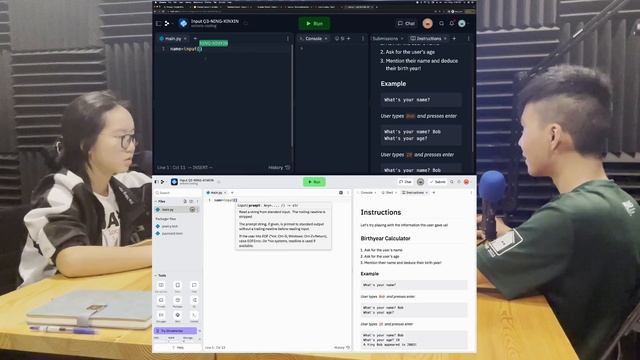The height and width of the screenshot is (360, 640).
Task: Open the account avatar menu in the dark window
Action: point(462,24)
